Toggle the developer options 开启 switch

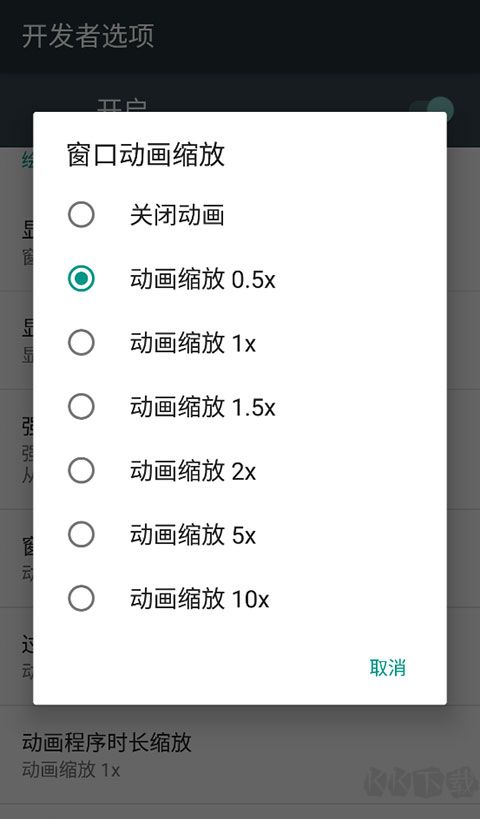click(x=432, y=109)
